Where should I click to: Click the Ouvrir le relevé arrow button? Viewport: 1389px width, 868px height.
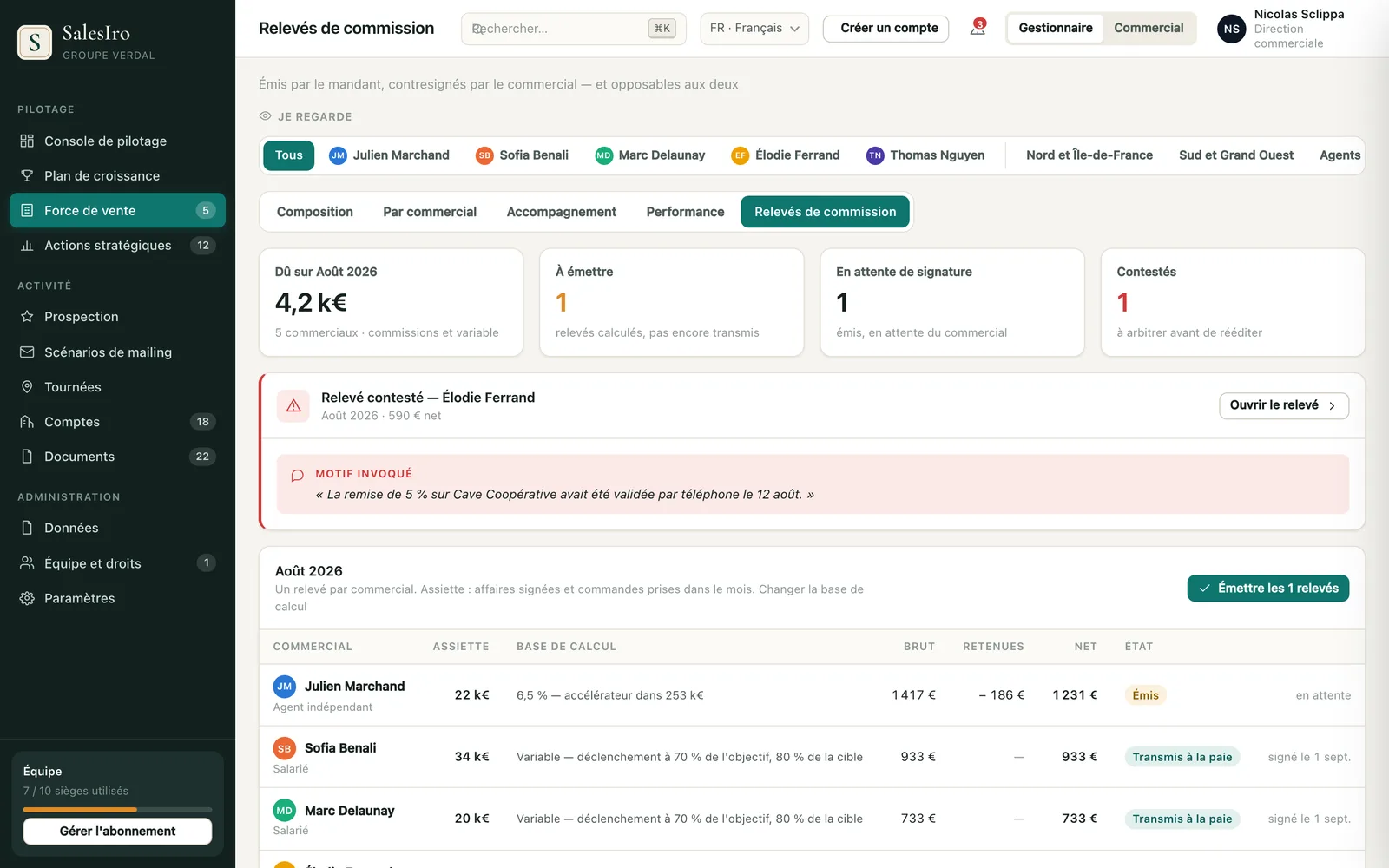pos(1284,405)
